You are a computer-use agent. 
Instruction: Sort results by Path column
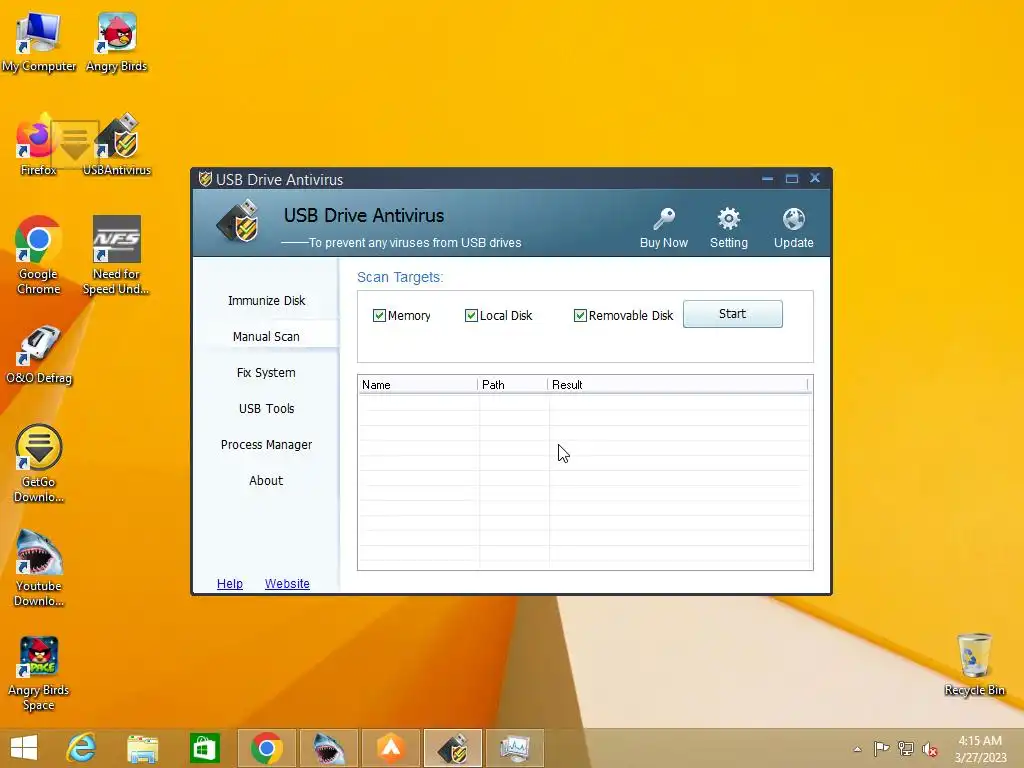click(513, 385)
